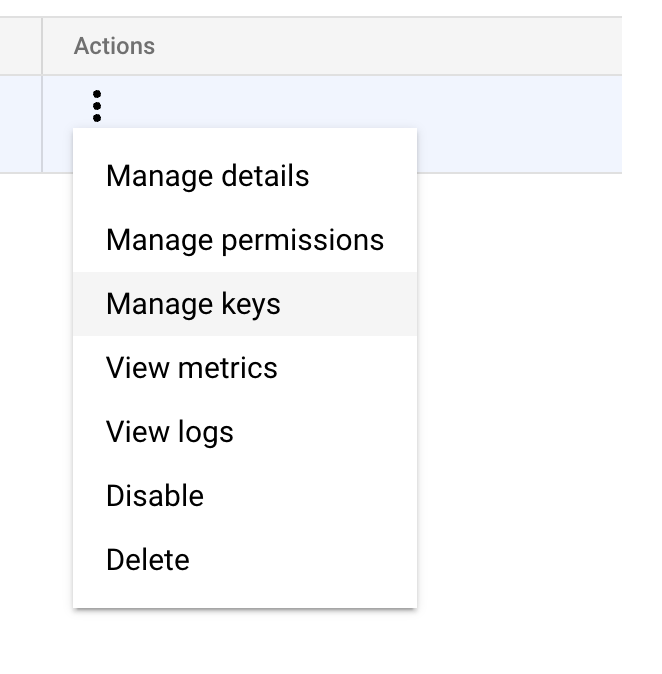Turn off the account using Disable entry

pyautogui.click(x=154, y=496)
